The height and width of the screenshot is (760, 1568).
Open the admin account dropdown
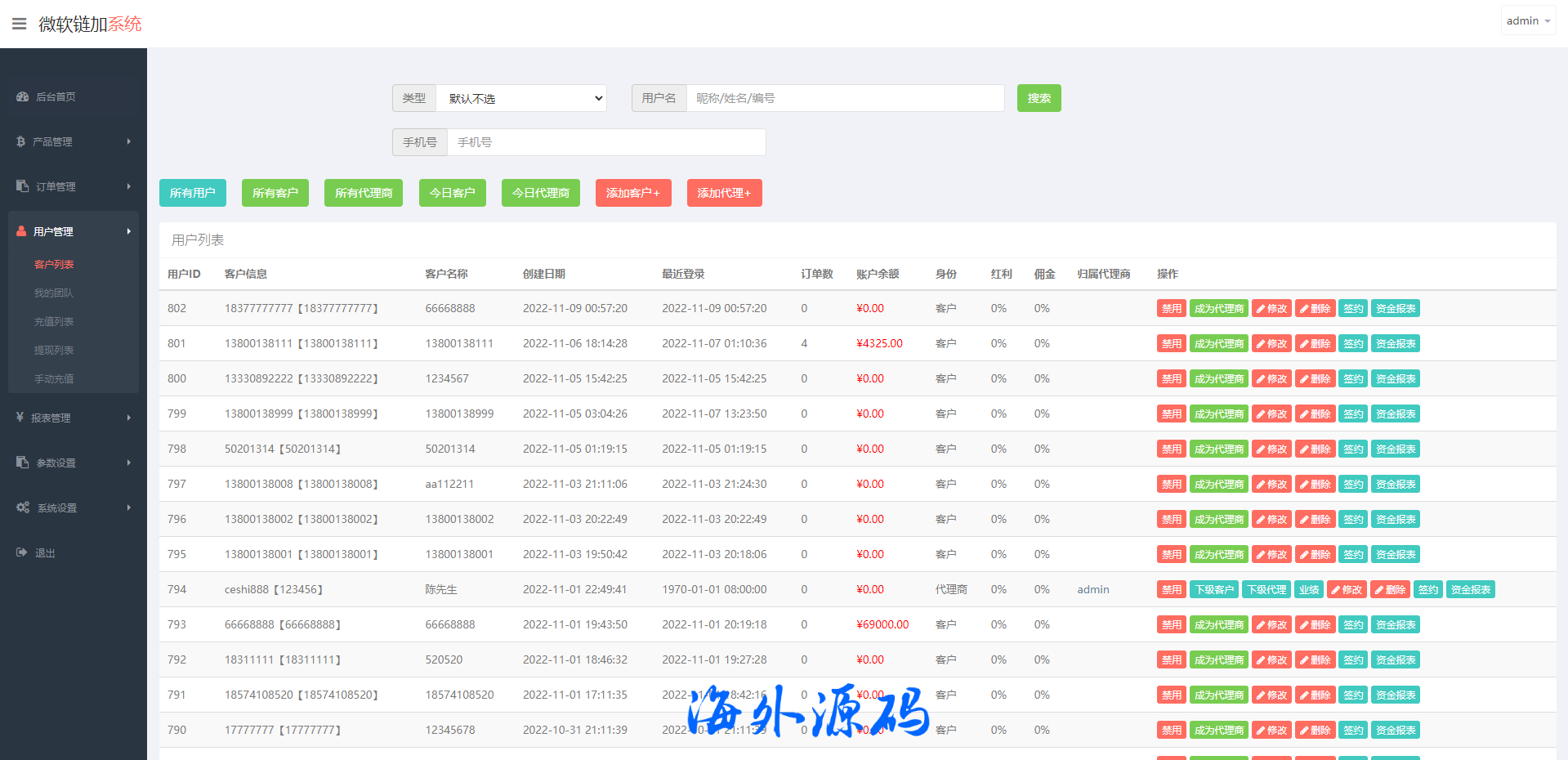1527,21
